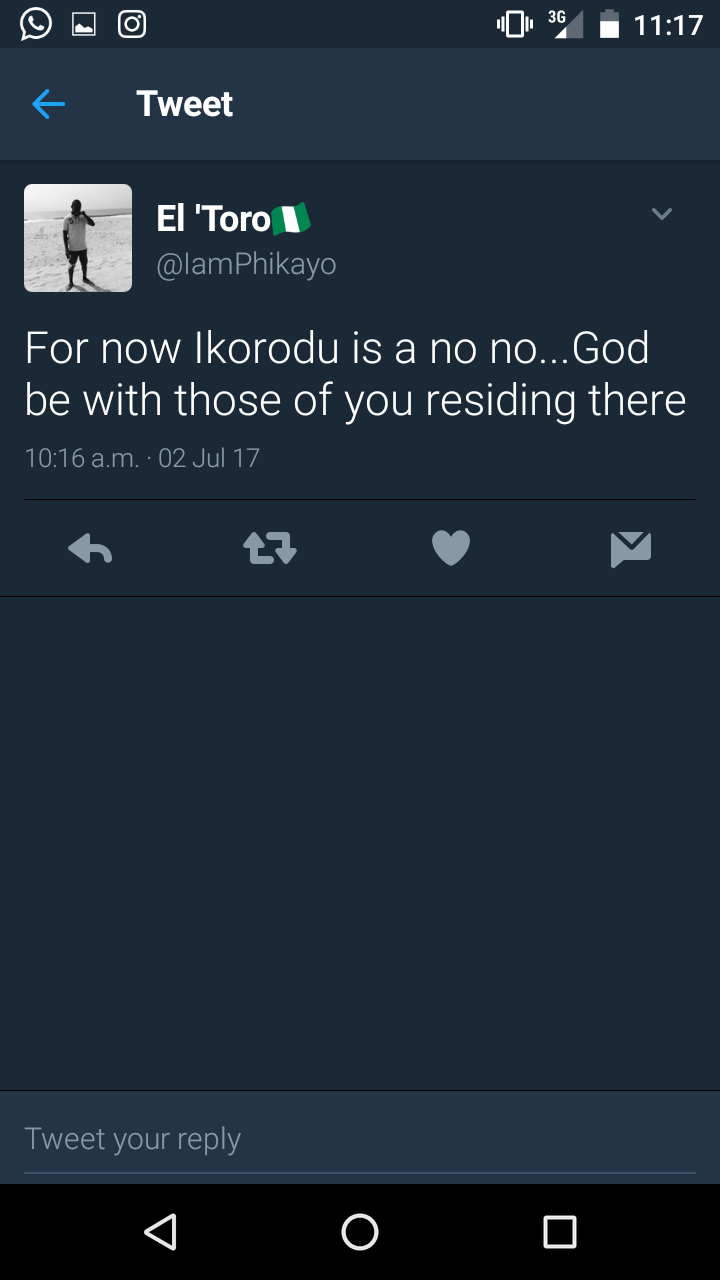
Task: Retweet El 'Toro's tweet
Action: tap(270, 548)
